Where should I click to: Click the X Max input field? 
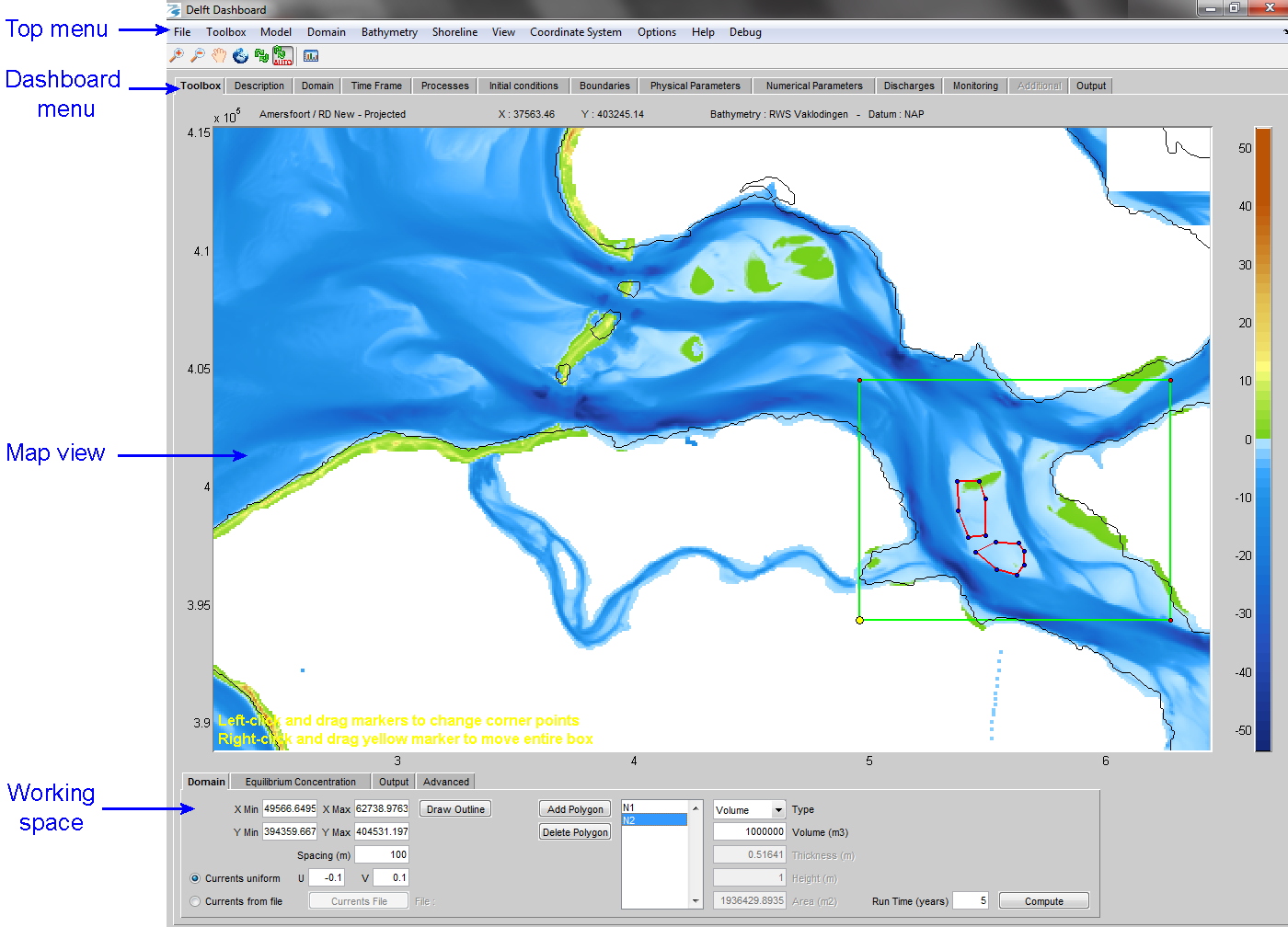(x=382, y=809)
